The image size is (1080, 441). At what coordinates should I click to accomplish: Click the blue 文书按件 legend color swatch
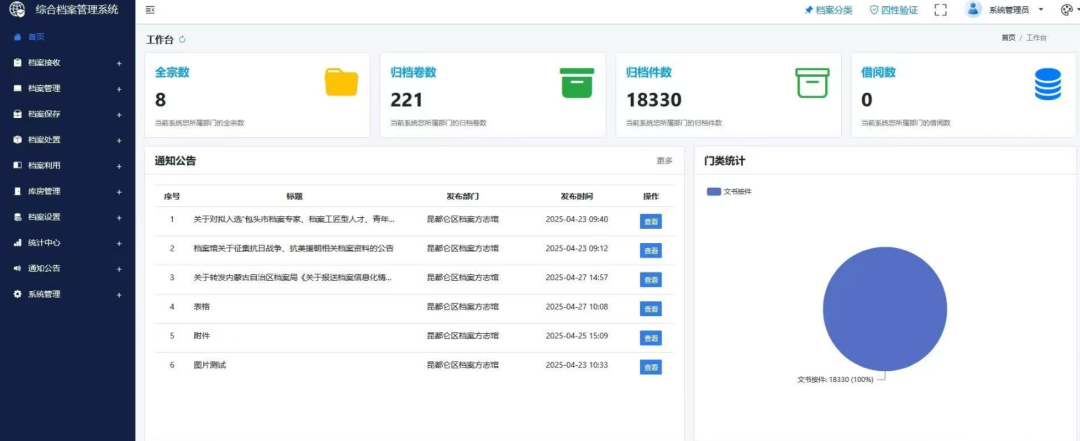(x=714, y=192)
